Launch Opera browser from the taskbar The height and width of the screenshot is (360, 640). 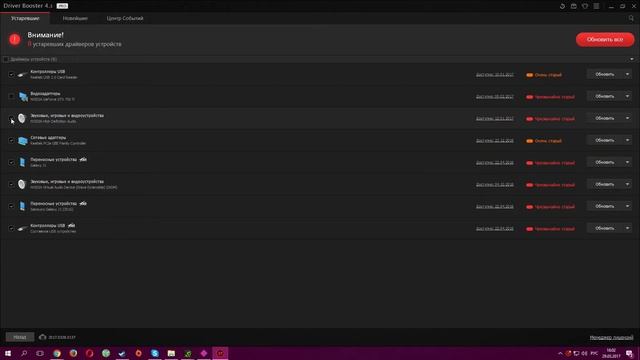coord(89,353)
